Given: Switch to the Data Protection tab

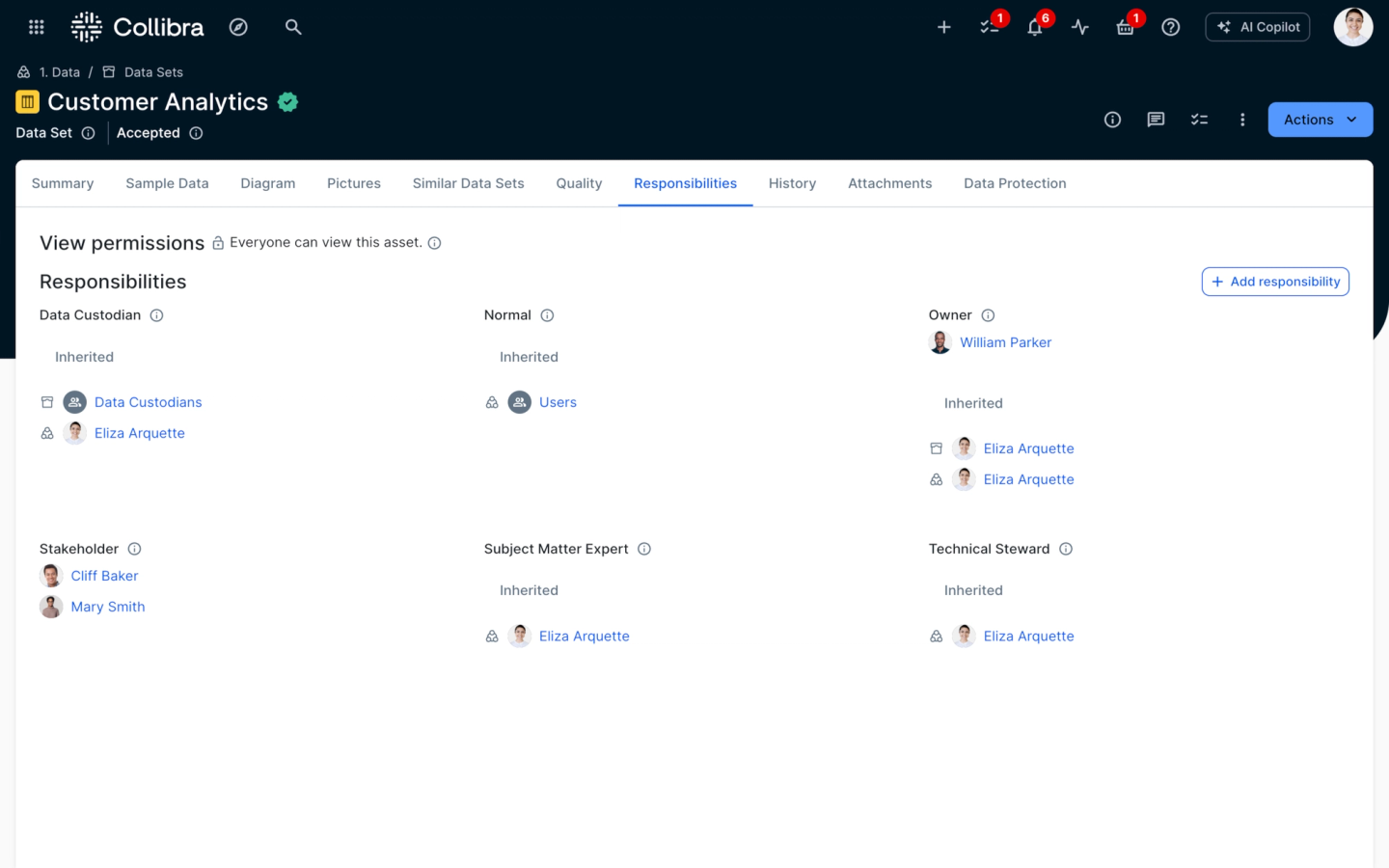Looking at the screenshot, I should point(1015,183).
